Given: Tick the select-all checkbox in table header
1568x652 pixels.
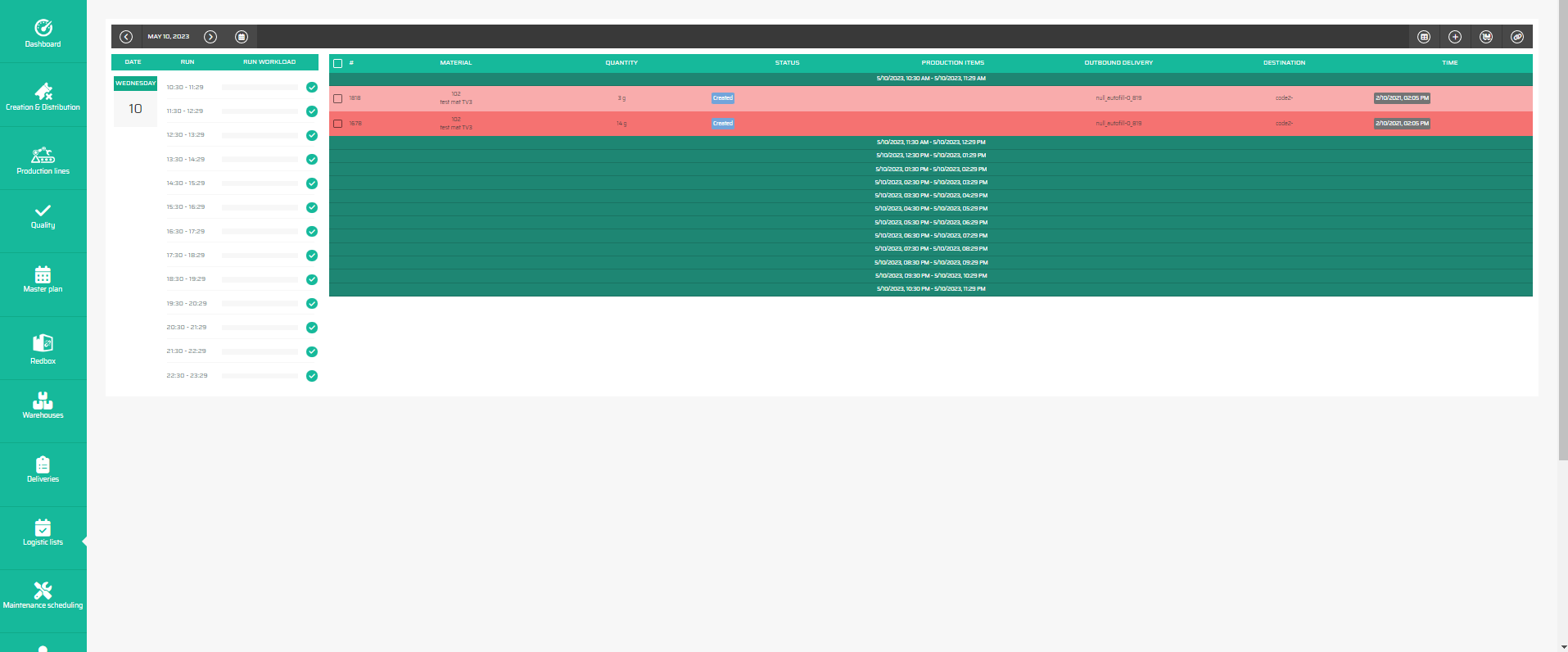Looking at the screenshot, I should [338, 63].
